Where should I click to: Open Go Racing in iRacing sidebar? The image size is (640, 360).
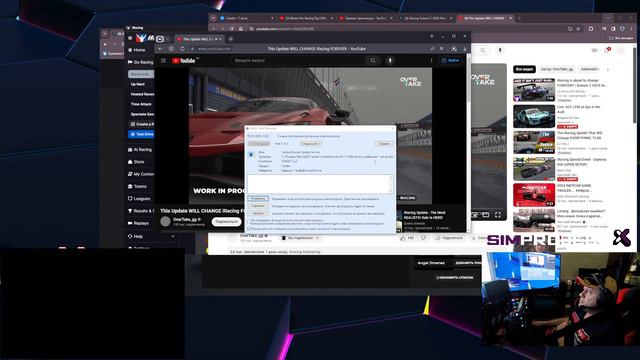(140, 62)
